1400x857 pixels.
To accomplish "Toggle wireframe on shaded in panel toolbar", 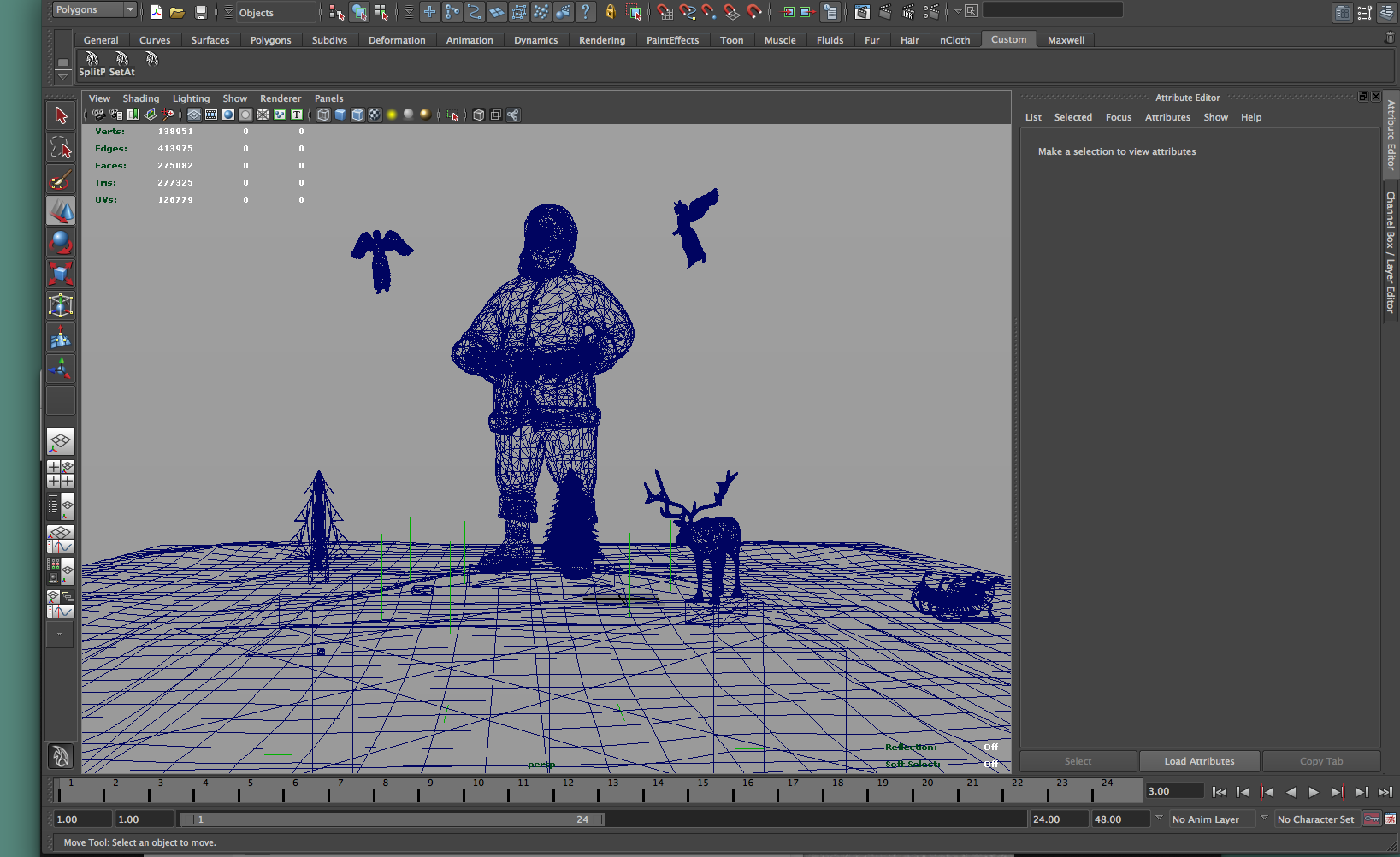I will [357, 115].
